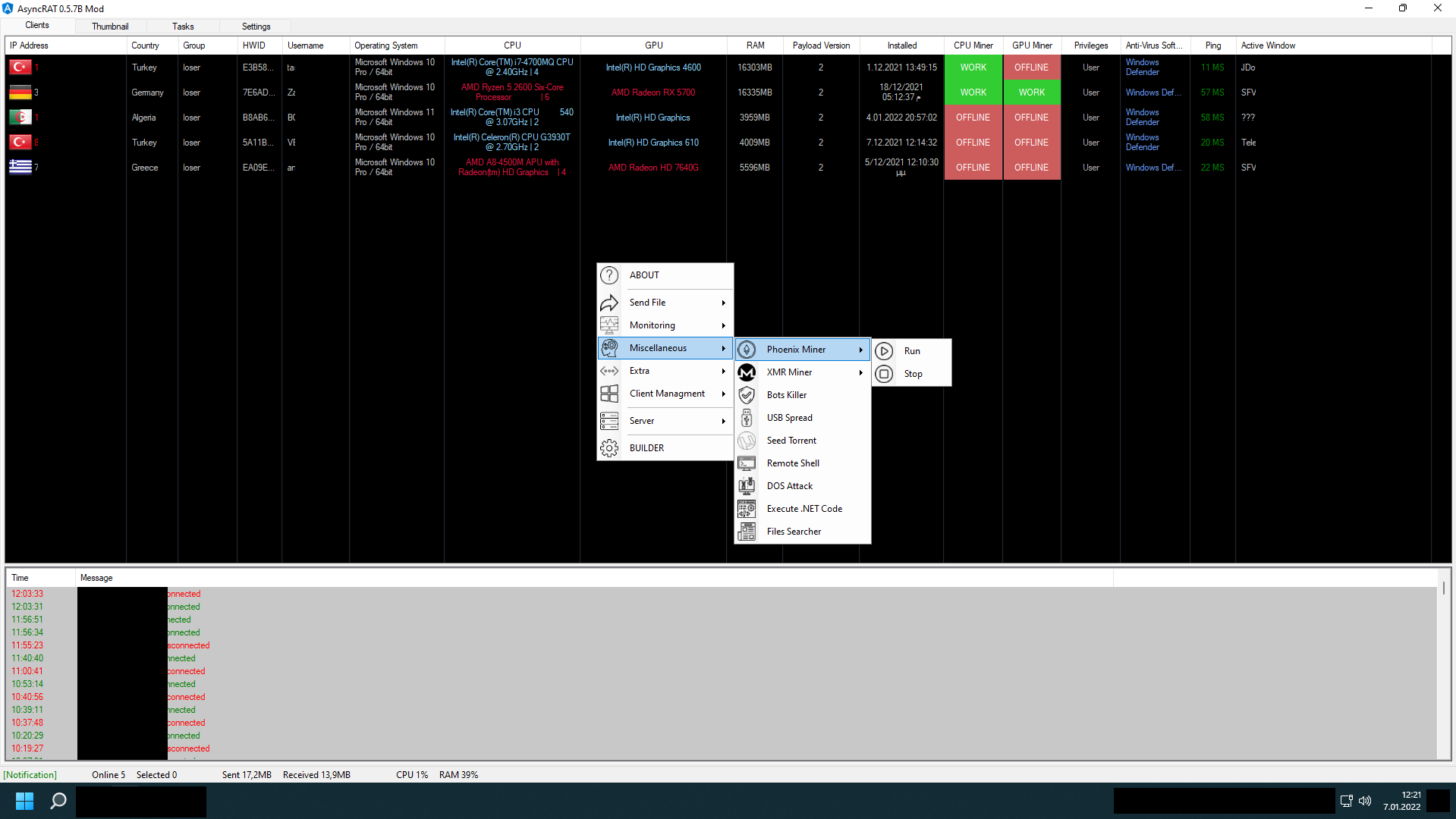Click the HWID cell "E3B58…"
This screenshot has width=1456, height=819.
point(259,67)
